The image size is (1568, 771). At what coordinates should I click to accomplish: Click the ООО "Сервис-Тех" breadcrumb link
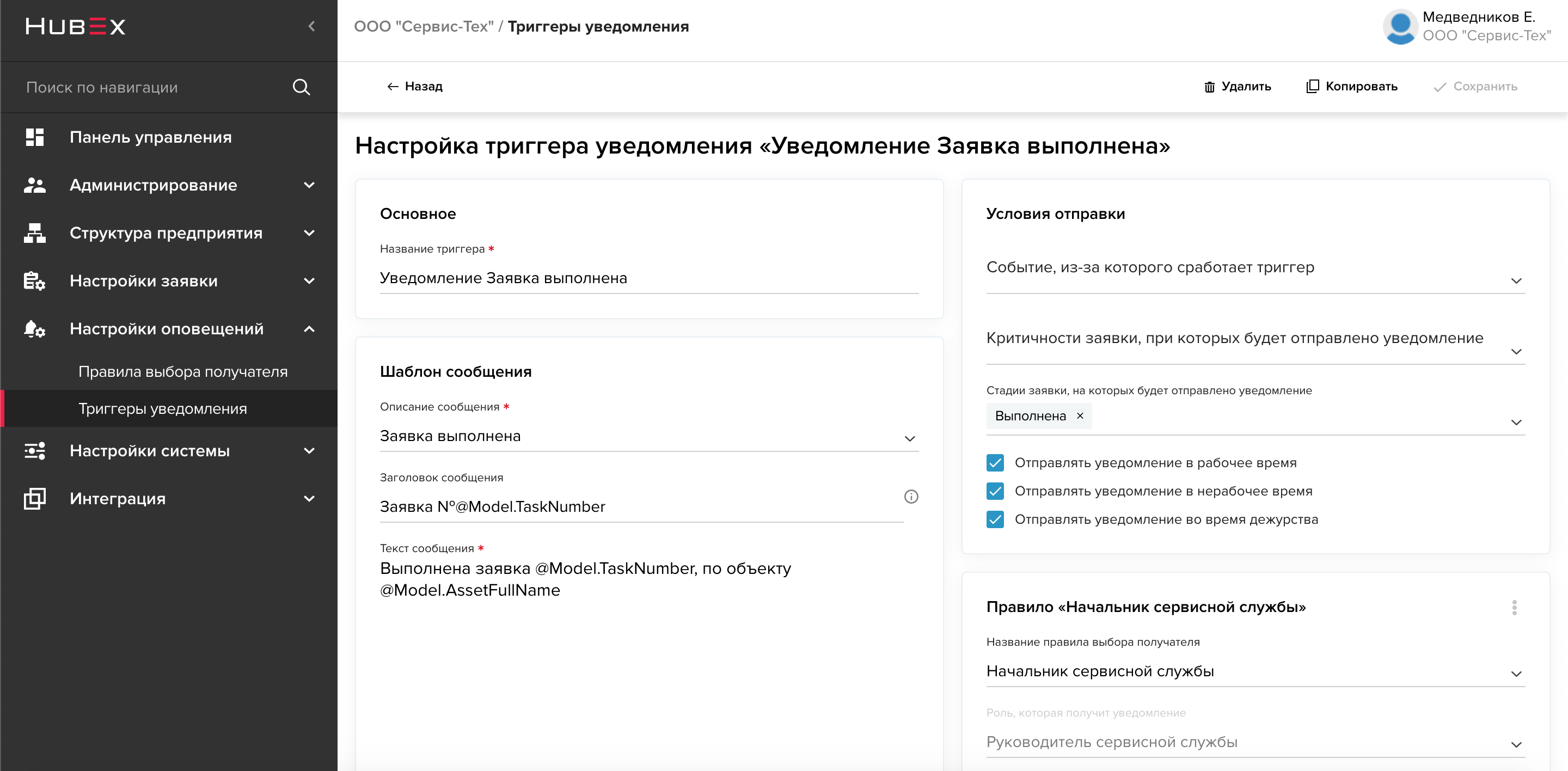(x=424, y=27)
